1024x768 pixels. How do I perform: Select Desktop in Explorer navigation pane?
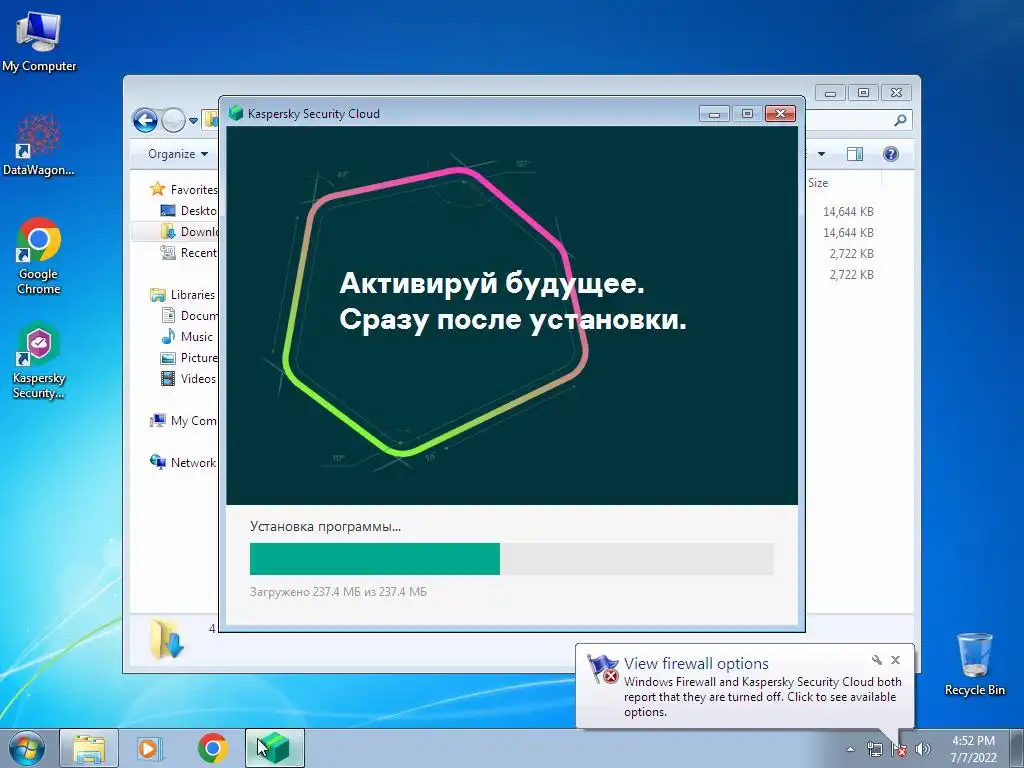pos(189,210)
